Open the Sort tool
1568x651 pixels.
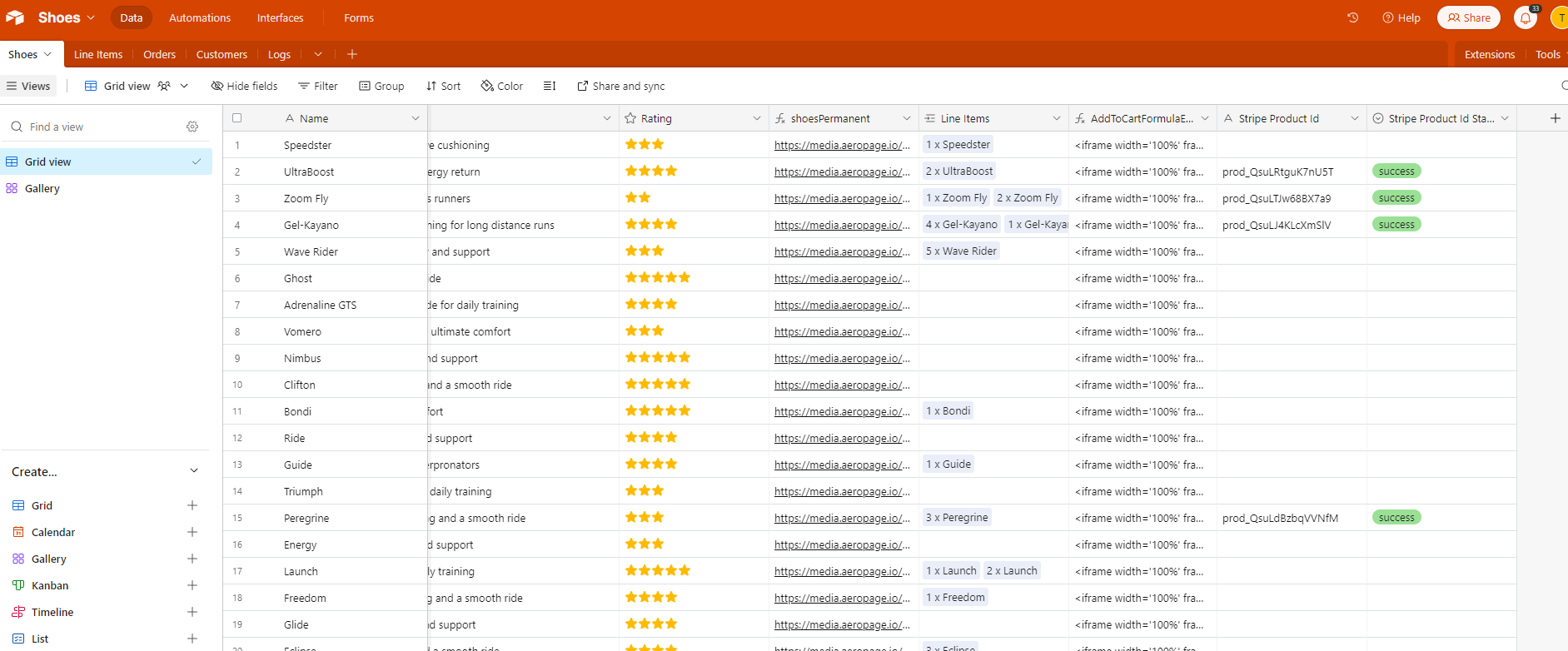click(x=443, y=86)
